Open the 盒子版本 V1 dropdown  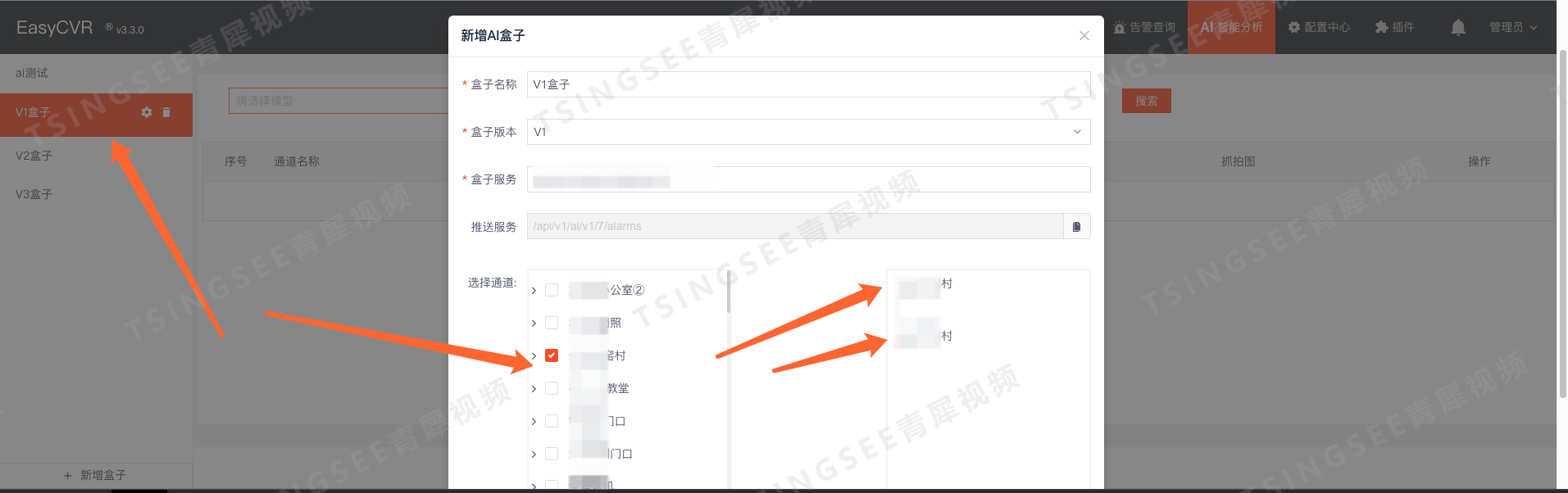click(x=808, y=132)
